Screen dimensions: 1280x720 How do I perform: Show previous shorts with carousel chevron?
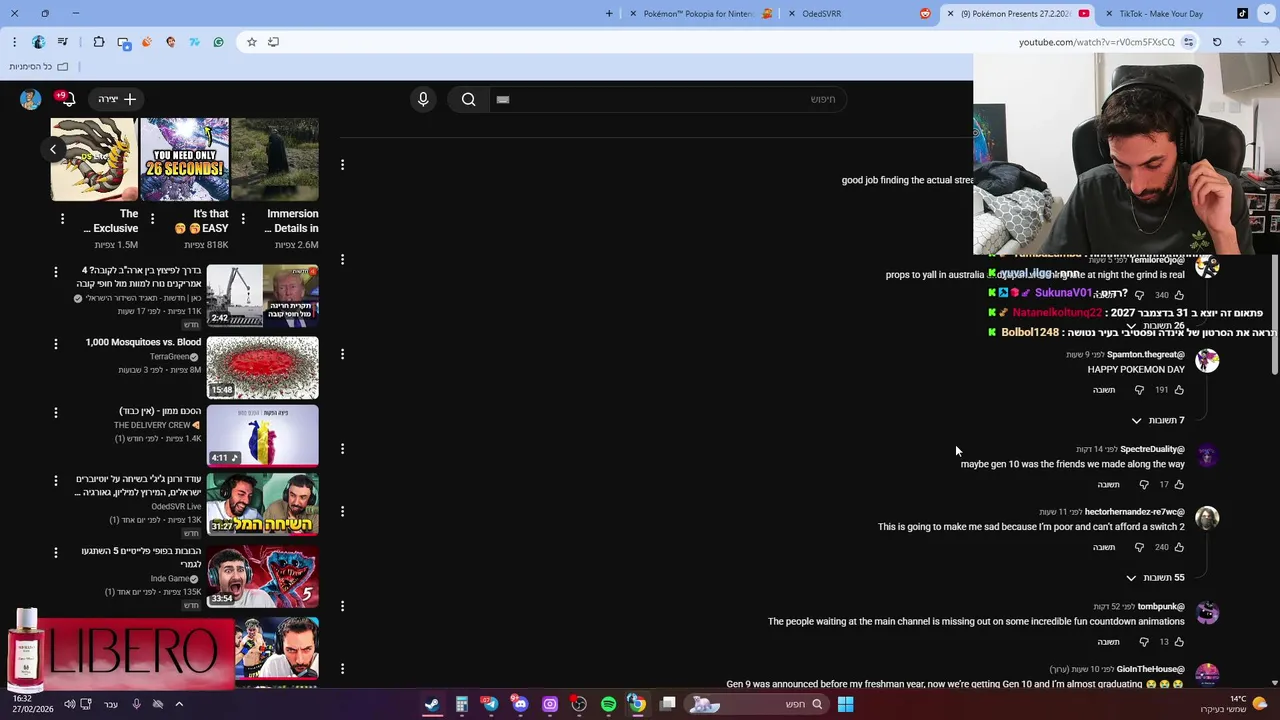click(53, 150)
